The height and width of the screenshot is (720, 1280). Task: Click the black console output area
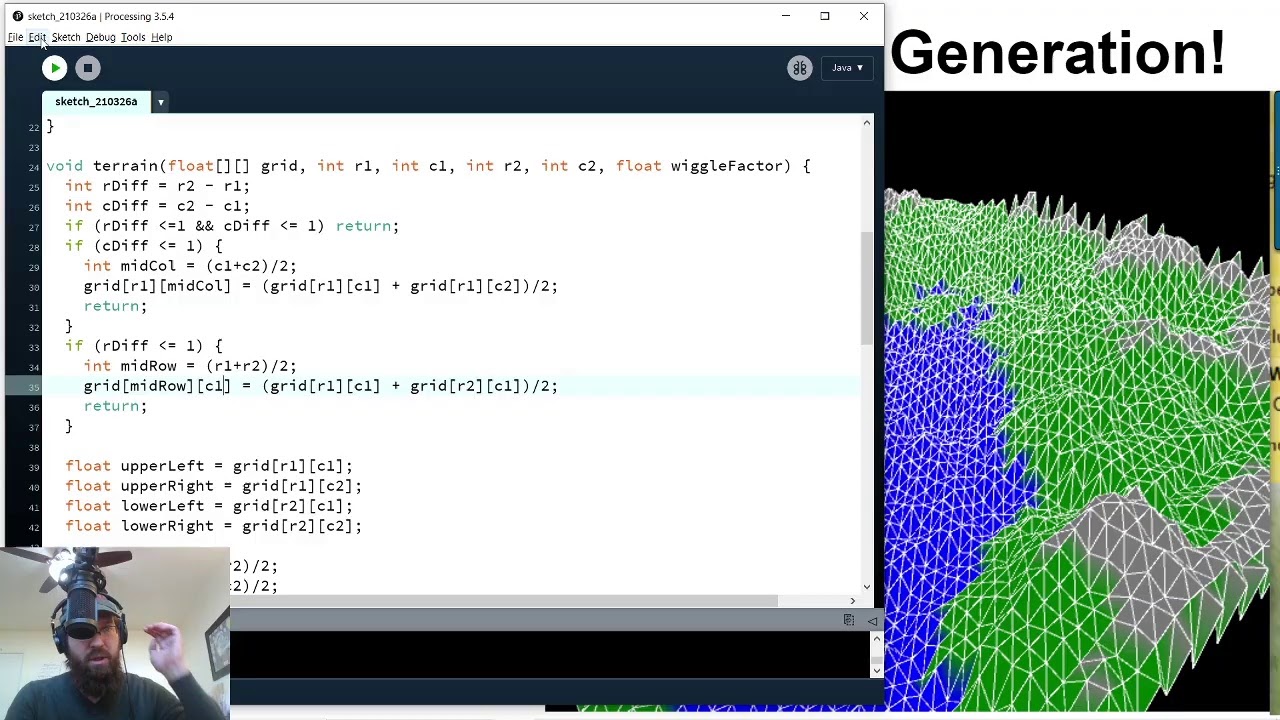550,655
